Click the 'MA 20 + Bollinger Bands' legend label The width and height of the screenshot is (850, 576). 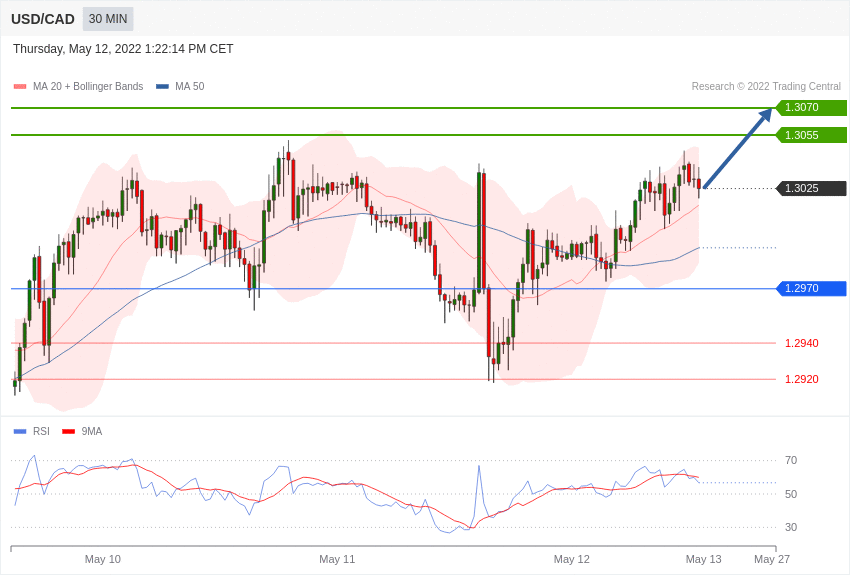tap(88, 87)
